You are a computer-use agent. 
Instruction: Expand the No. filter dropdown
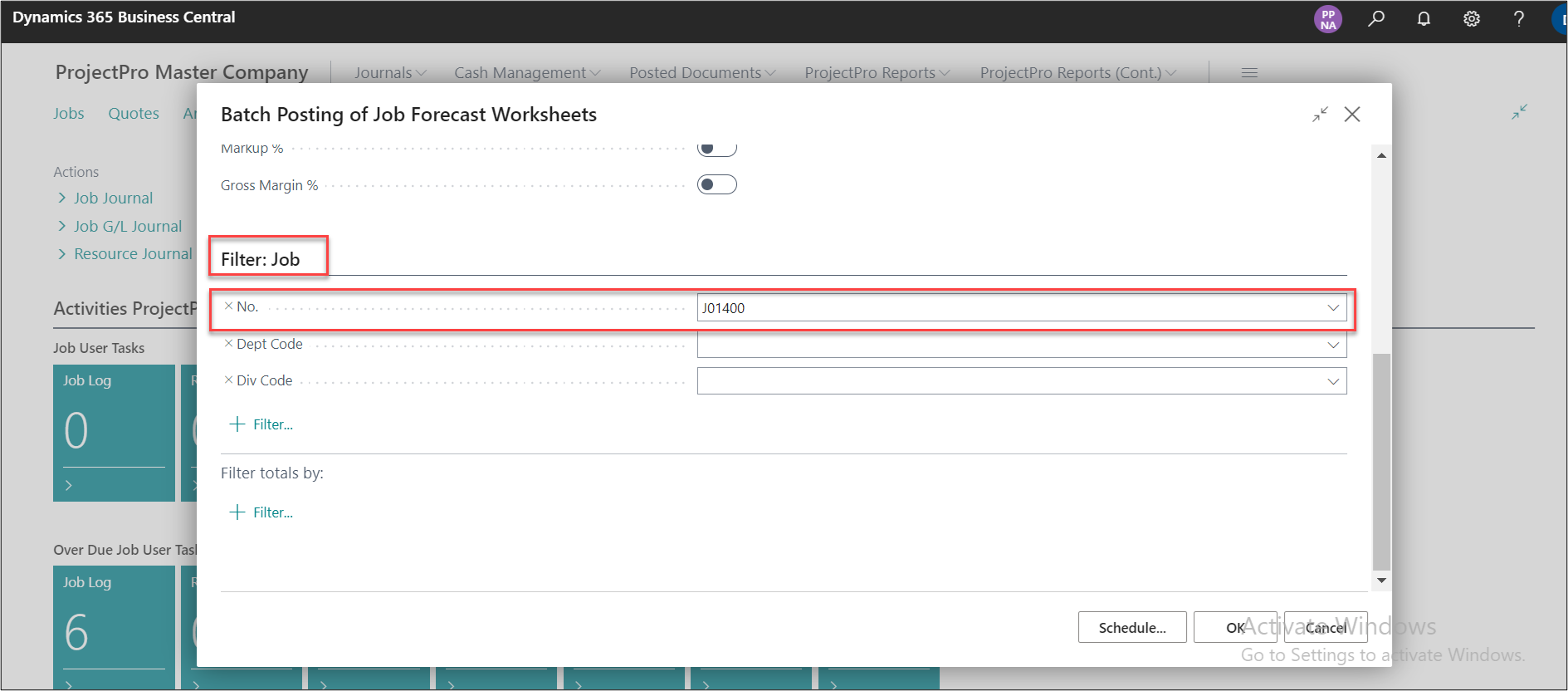click(1333, 308)
